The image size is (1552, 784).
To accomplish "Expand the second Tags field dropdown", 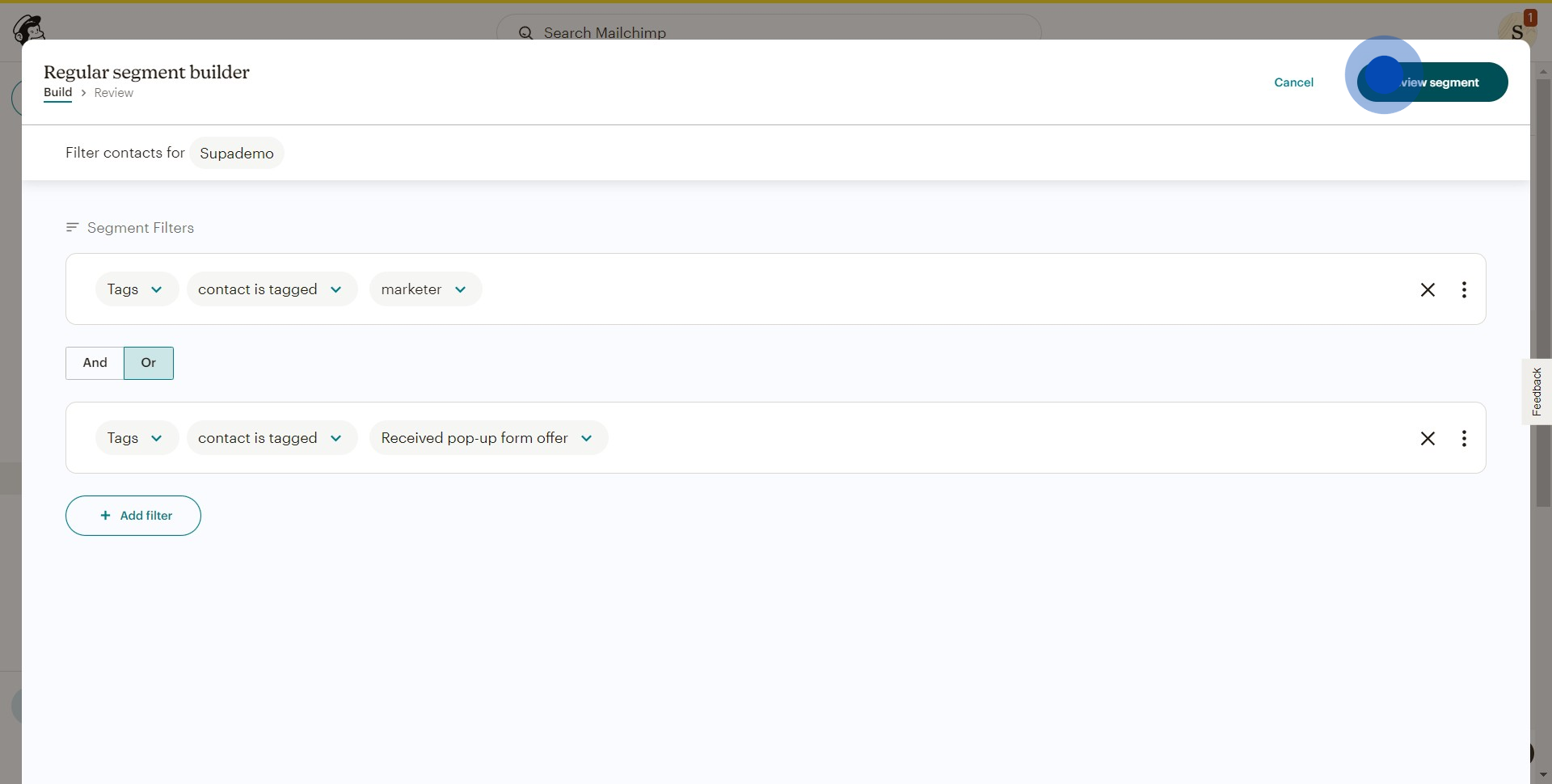I will pos(136,438).
